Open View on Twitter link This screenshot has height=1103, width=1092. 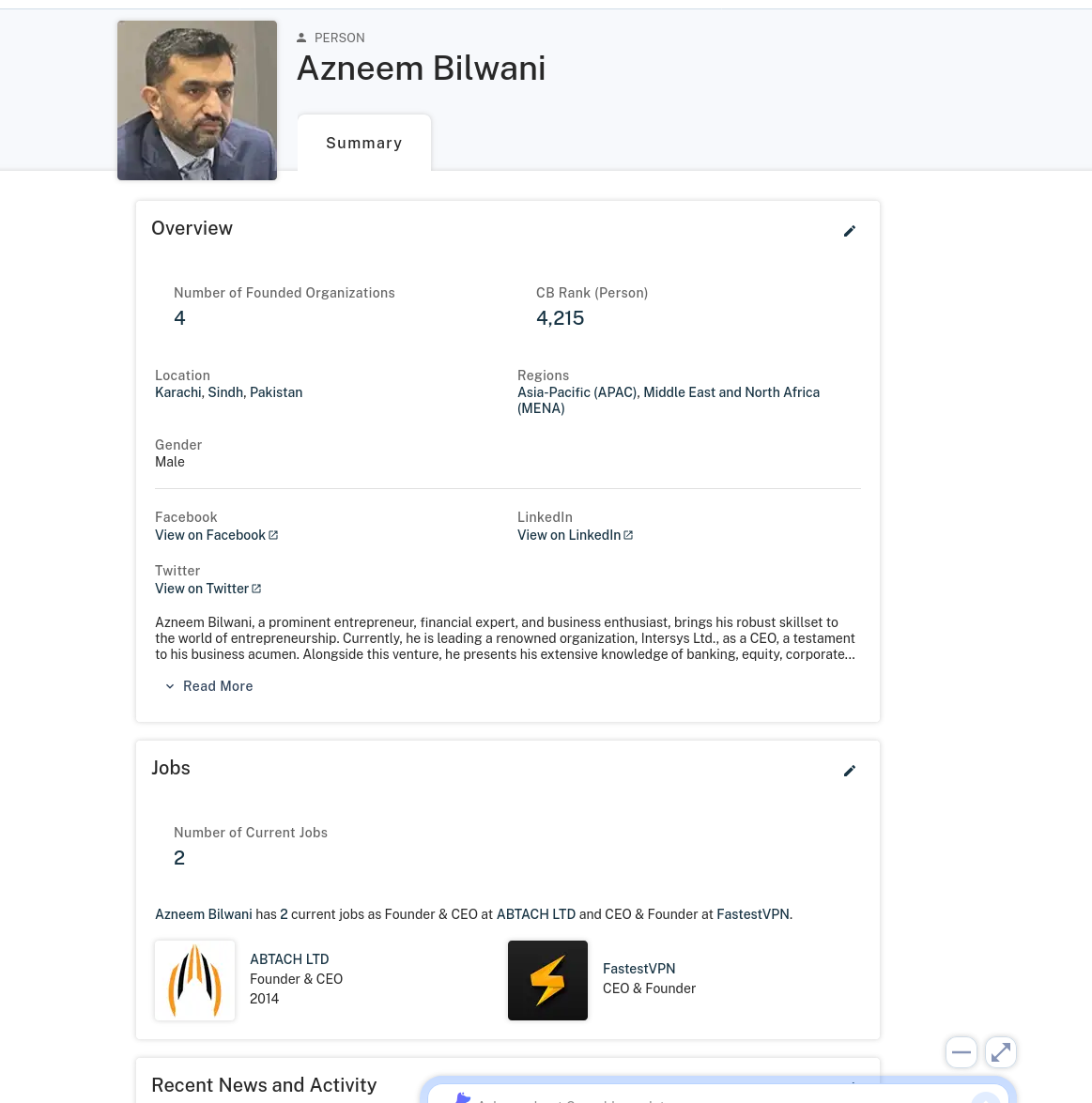coord(201,589)
